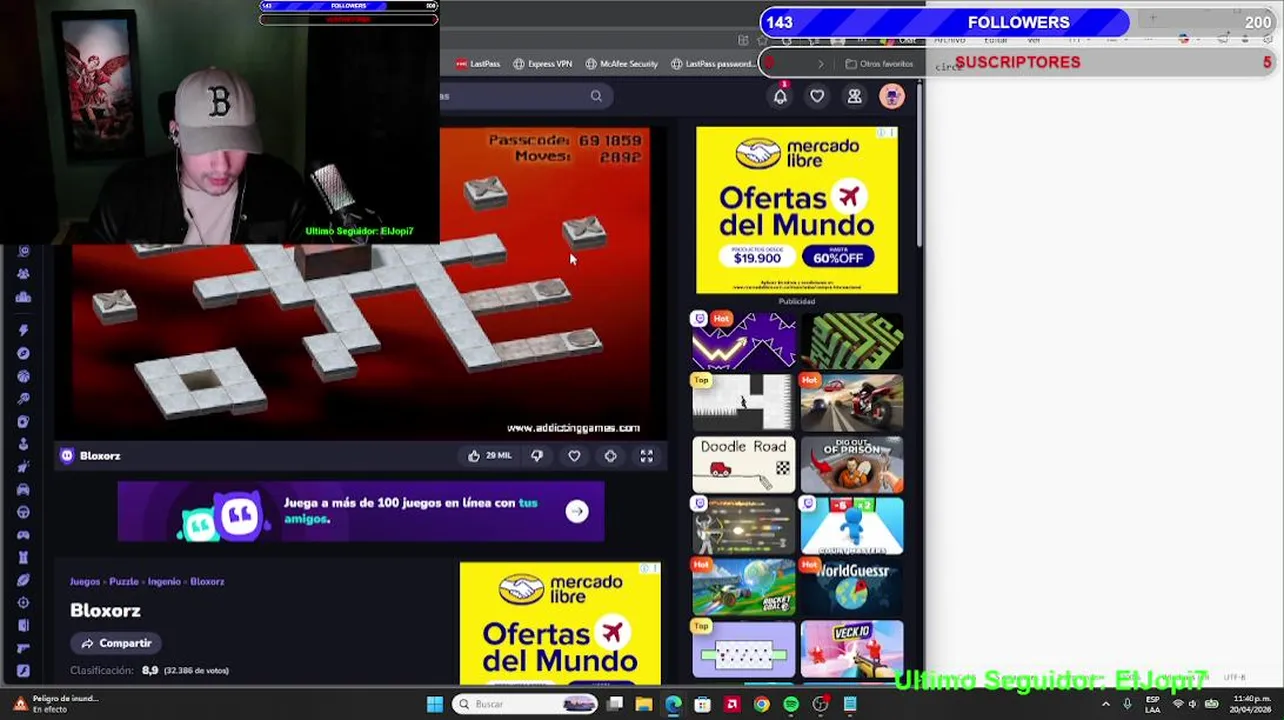
Task: Open the user profile avatar
Action: [x=891, y=96]
